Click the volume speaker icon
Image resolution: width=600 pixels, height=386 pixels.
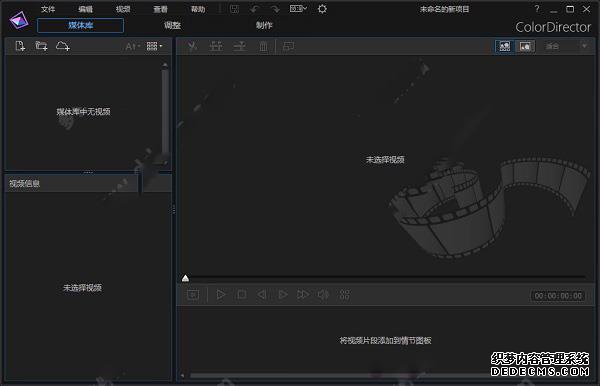point(323,295)
